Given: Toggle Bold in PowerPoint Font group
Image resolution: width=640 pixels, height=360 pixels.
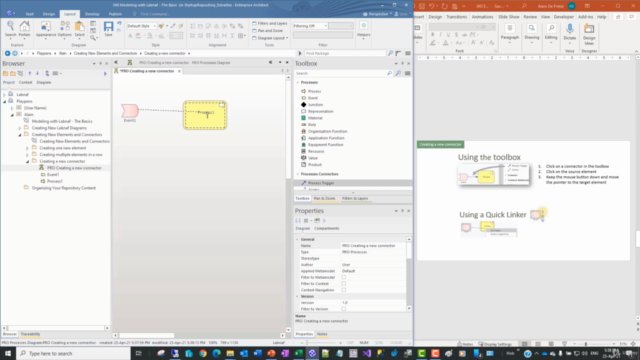Looking at the screenshot, I should point(433,35).
